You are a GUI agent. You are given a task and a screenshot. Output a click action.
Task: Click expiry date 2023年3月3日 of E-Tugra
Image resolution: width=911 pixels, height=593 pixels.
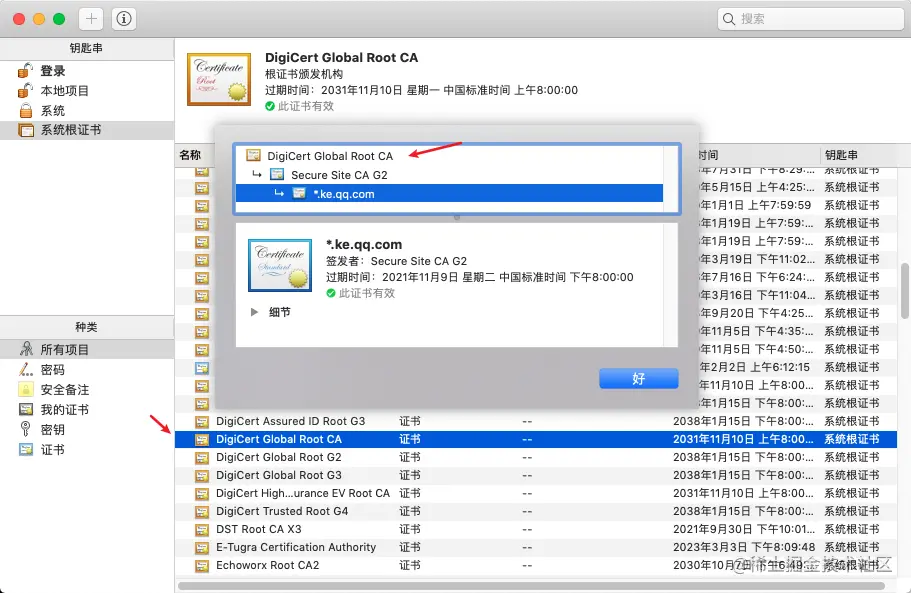[744, 547]
